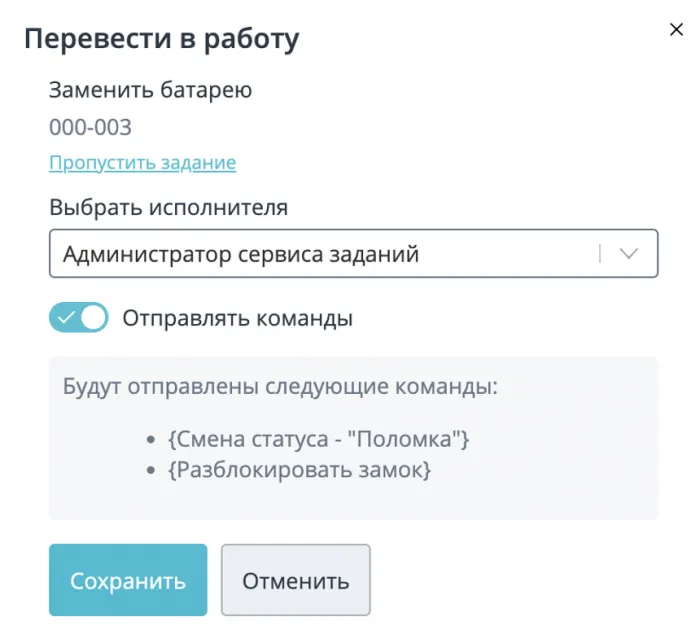Close the 'Перевести в работу' dialog
This screenshot has width=700, height=639.
tap(676, 29)
